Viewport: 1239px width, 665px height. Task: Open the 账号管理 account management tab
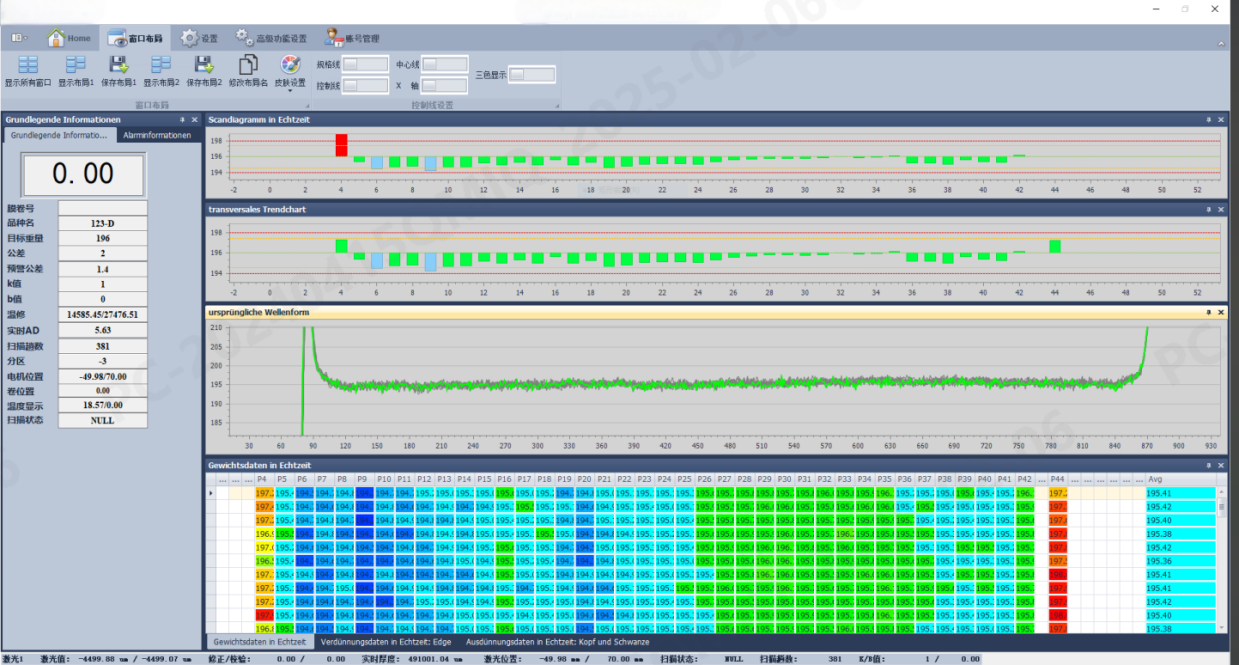tap(352, 38)
